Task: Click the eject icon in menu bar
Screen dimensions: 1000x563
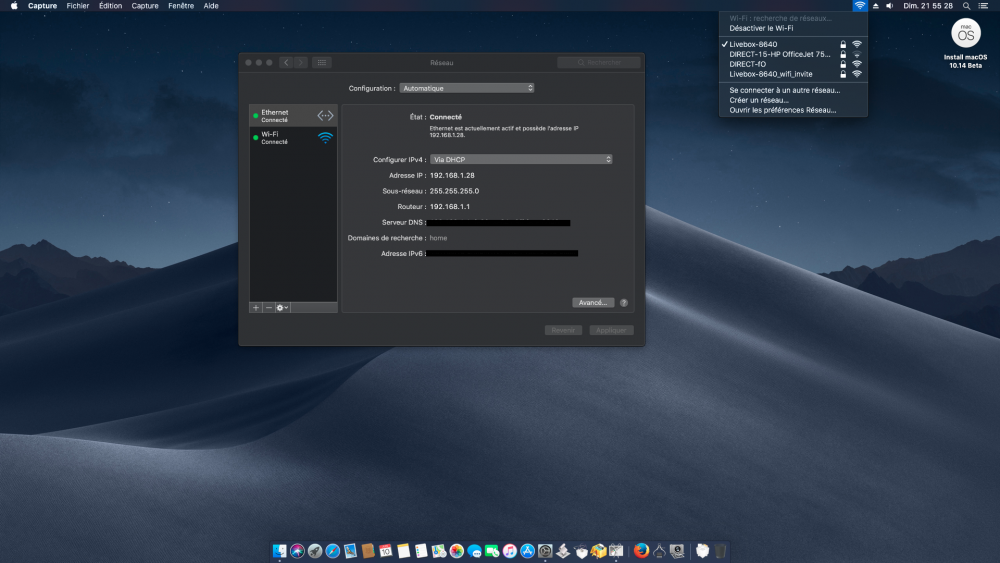Action: (876, 6)
